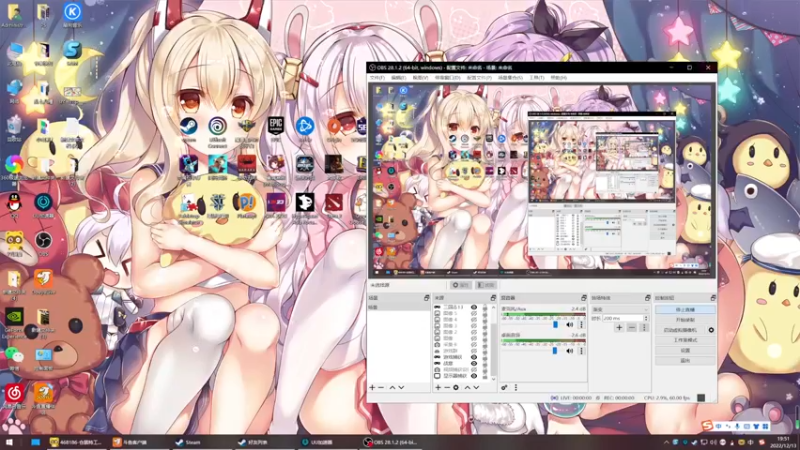Screen dimensions: 800x450
Task: Remove the selected source with the minus icon
Action: point(447,388)
